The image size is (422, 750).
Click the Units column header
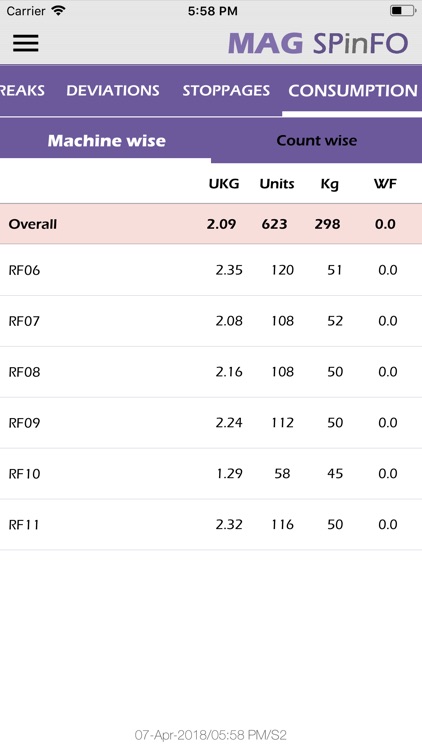[x=277, y=184]
